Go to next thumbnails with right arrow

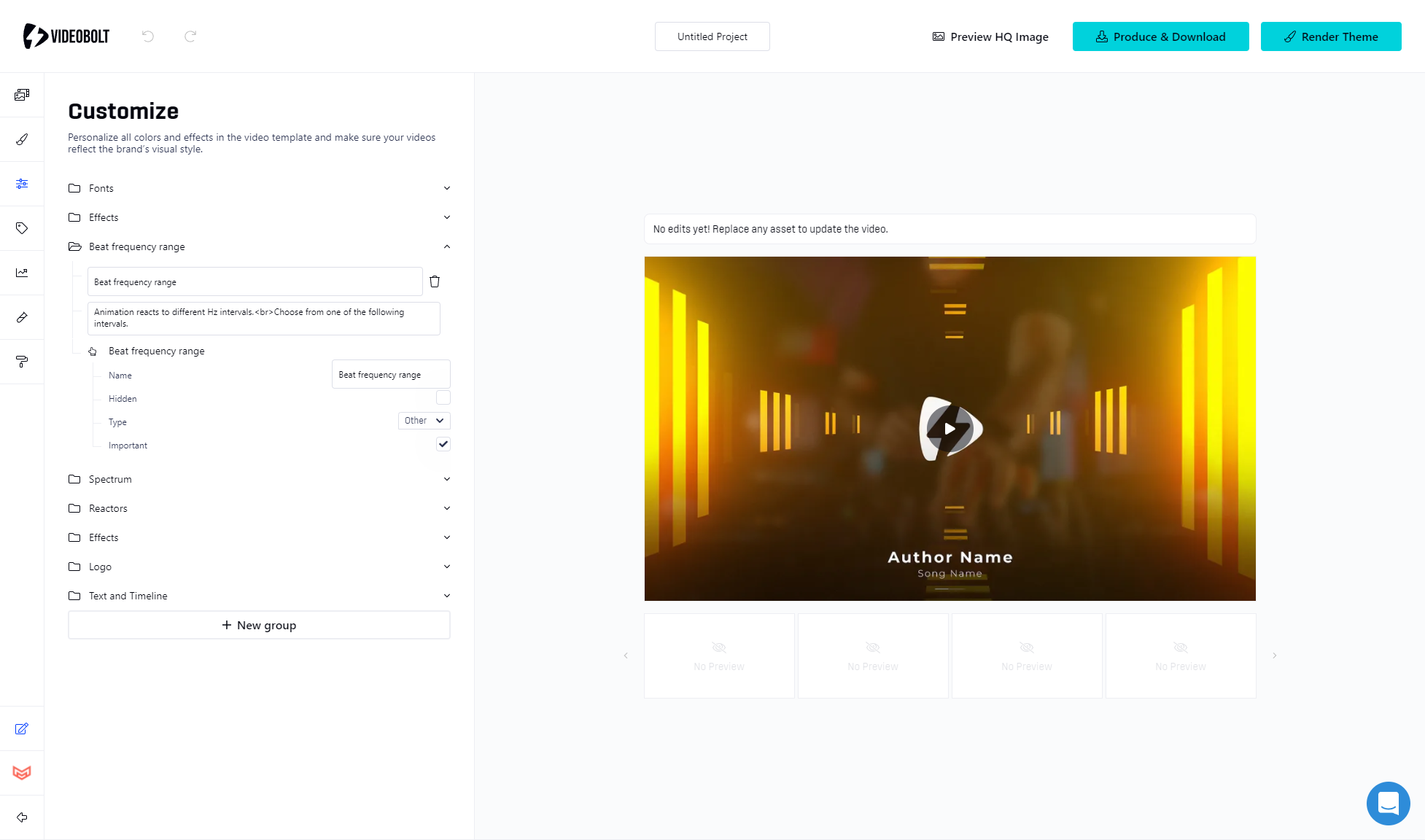pyautogui.click(x=1274, y=656)
